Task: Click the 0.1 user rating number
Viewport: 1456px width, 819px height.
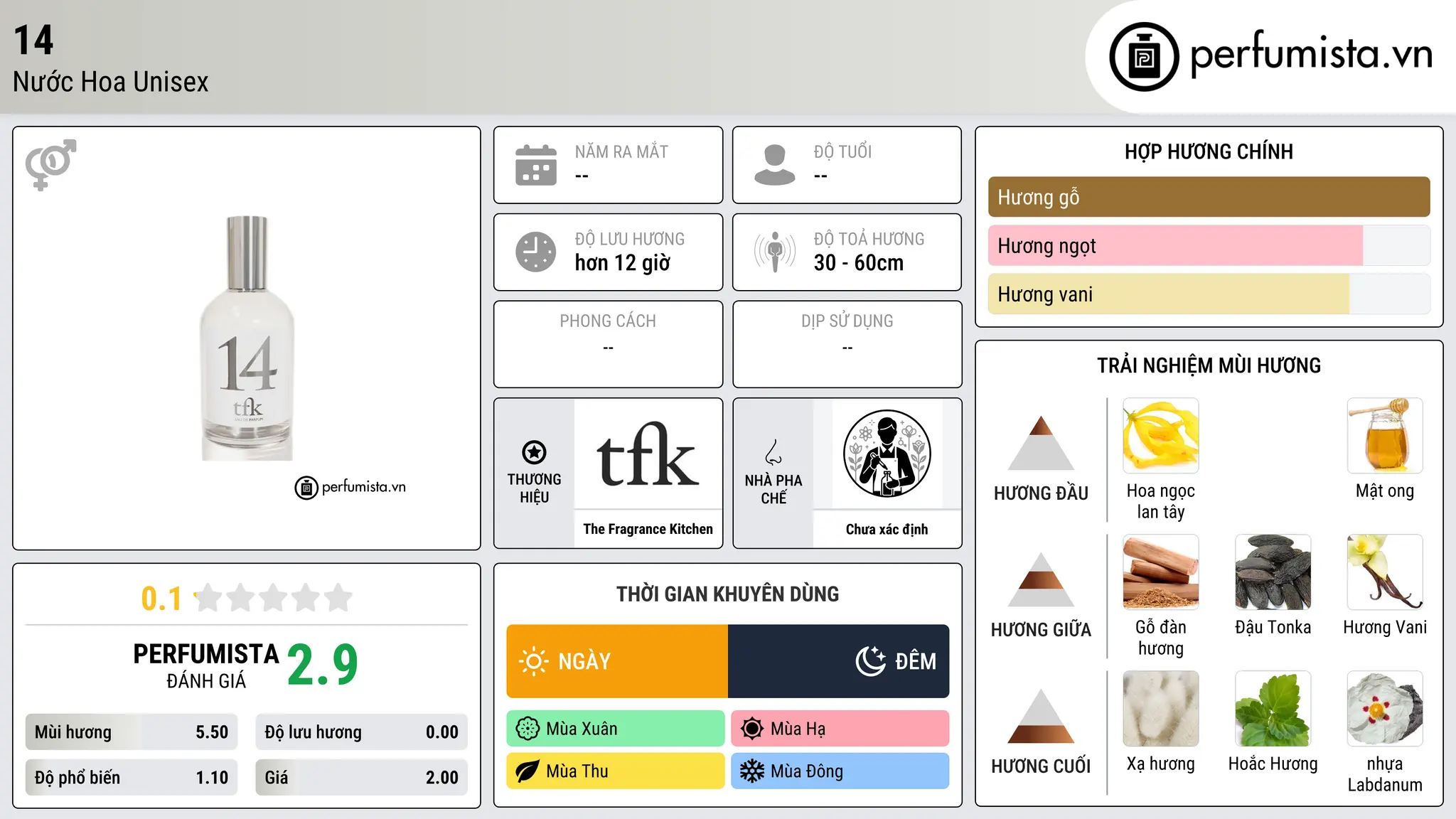Action: 161,599
